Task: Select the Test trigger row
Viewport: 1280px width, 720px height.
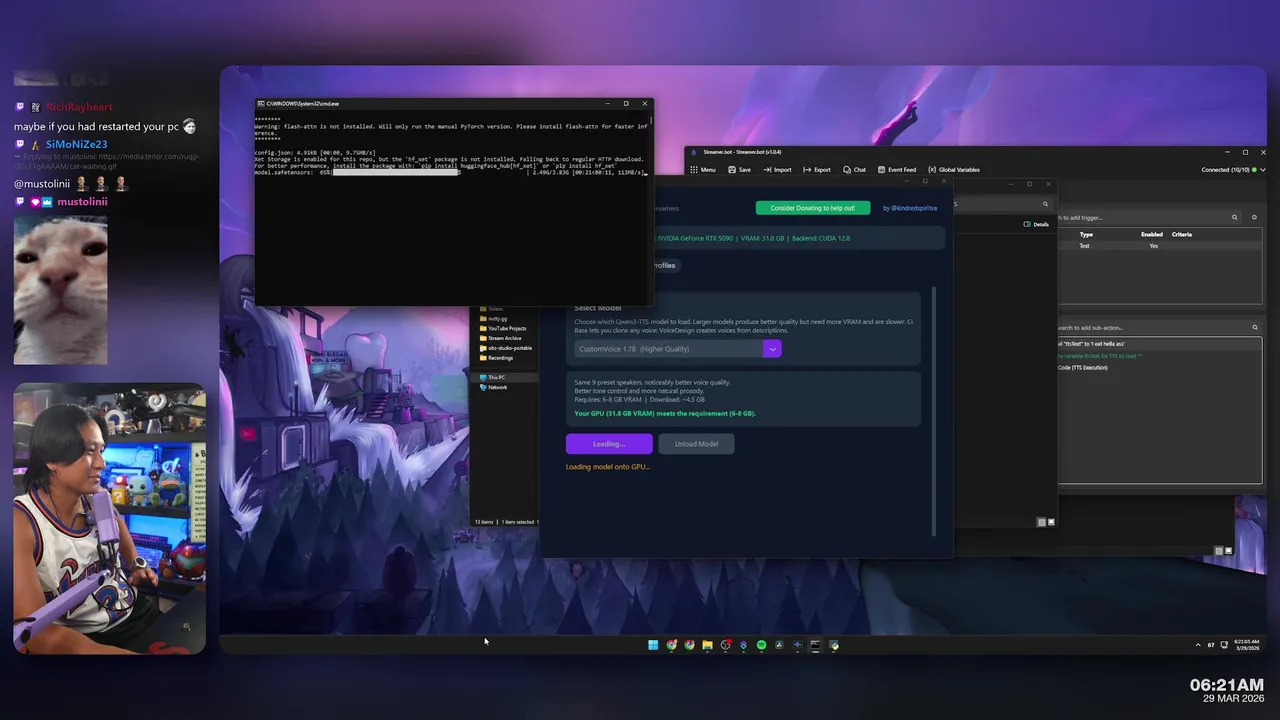Action: point(1160,246)
